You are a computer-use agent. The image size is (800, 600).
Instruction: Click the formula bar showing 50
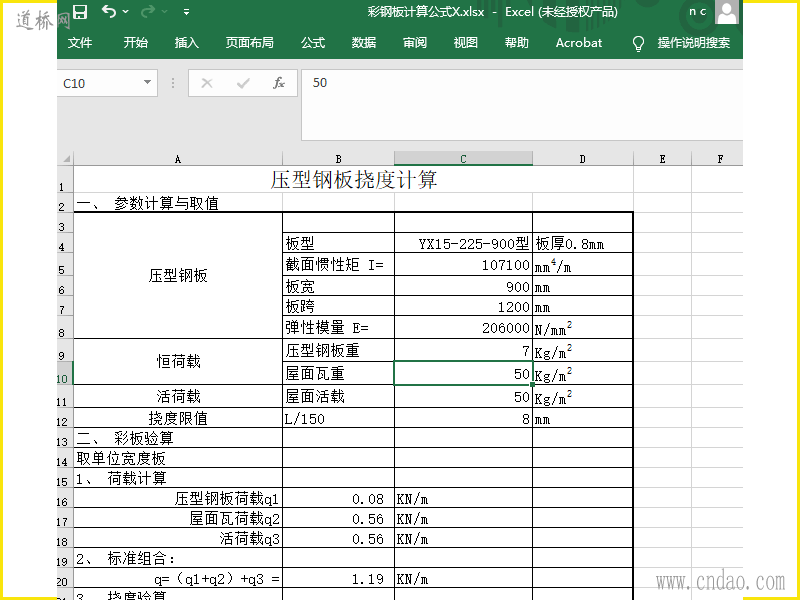[522, 105]
